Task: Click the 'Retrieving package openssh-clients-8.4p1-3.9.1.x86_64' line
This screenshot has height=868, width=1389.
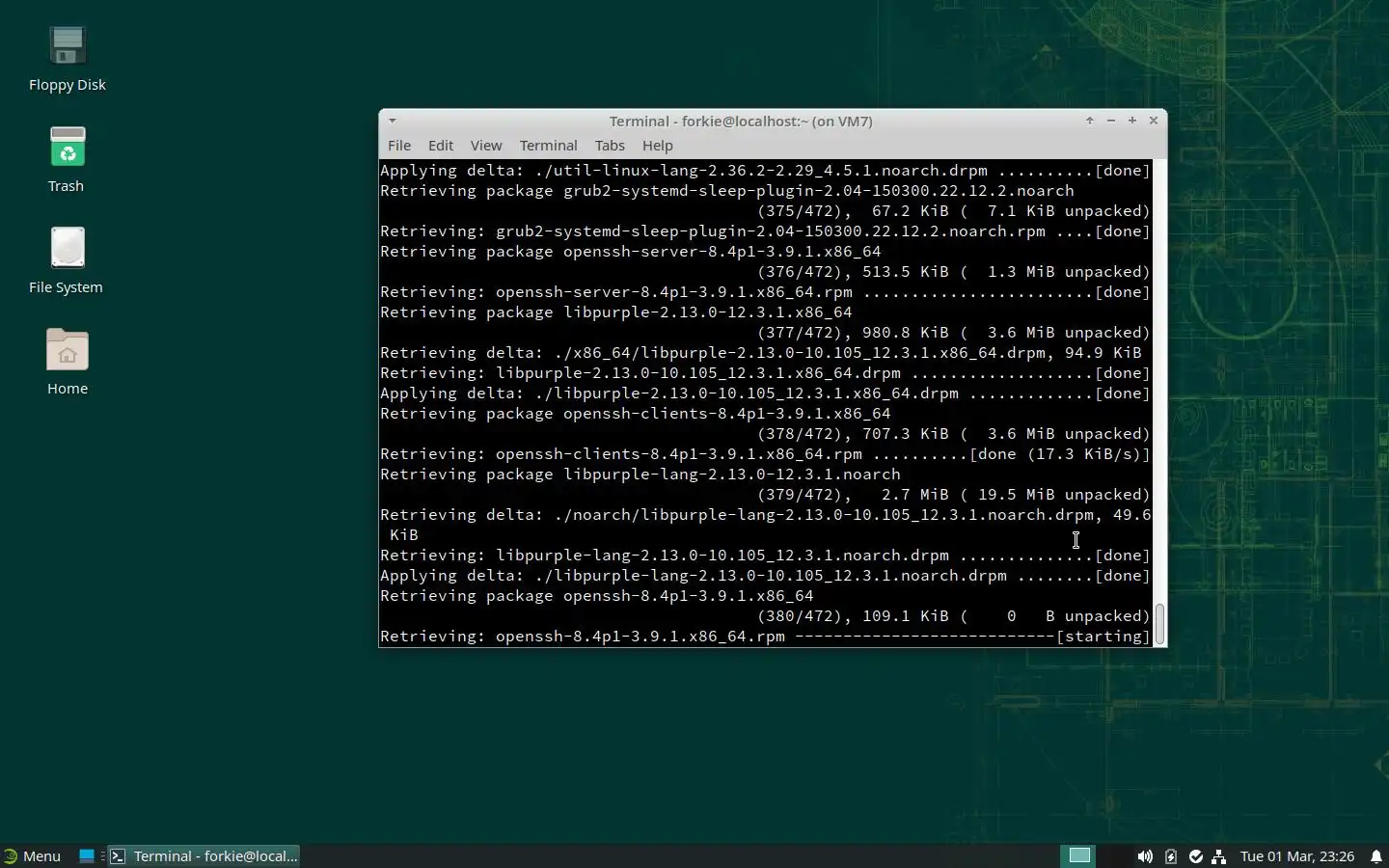Action: coord(635,414)
